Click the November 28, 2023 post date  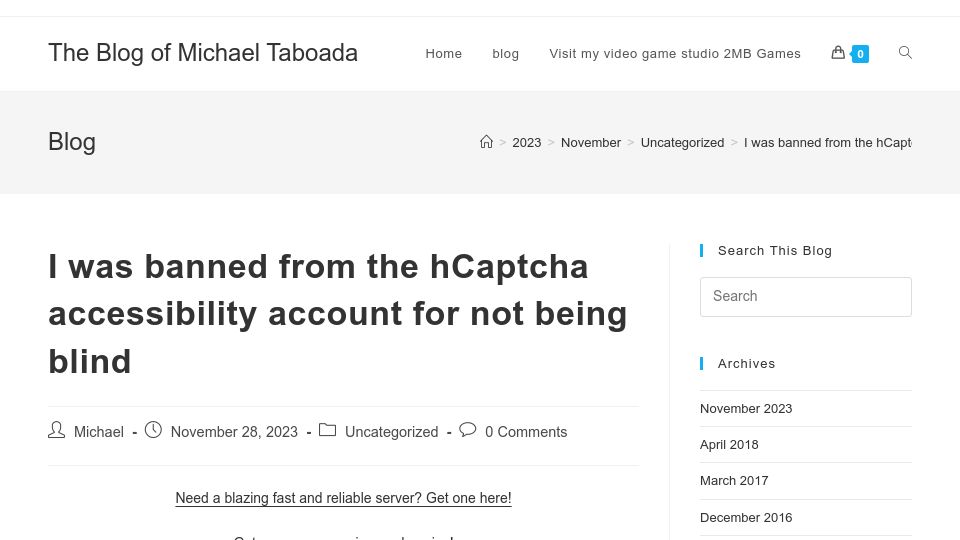click(234, 432)
